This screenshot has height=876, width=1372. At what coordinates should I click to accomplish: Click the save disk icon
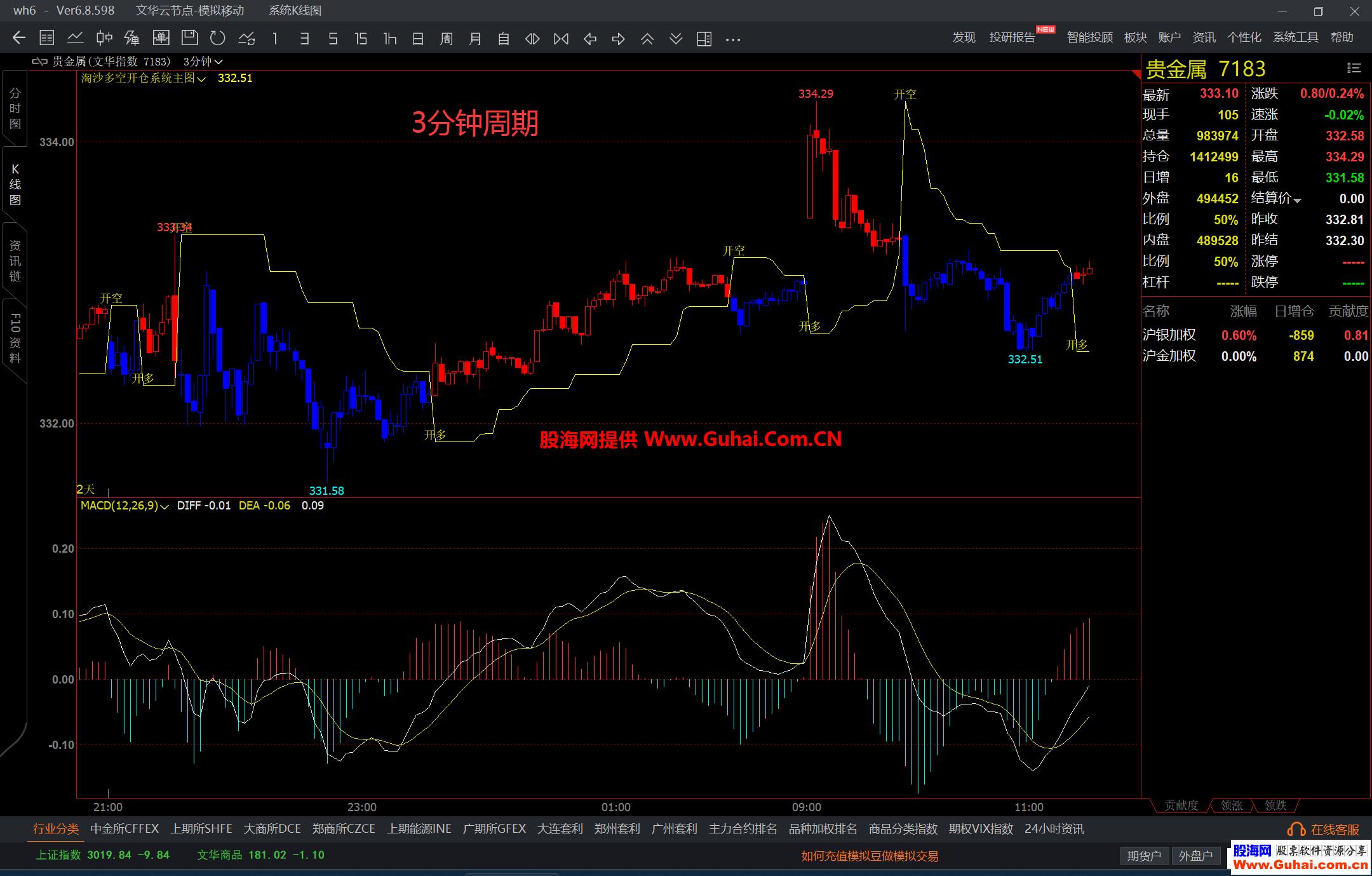[x=189, y=38]
